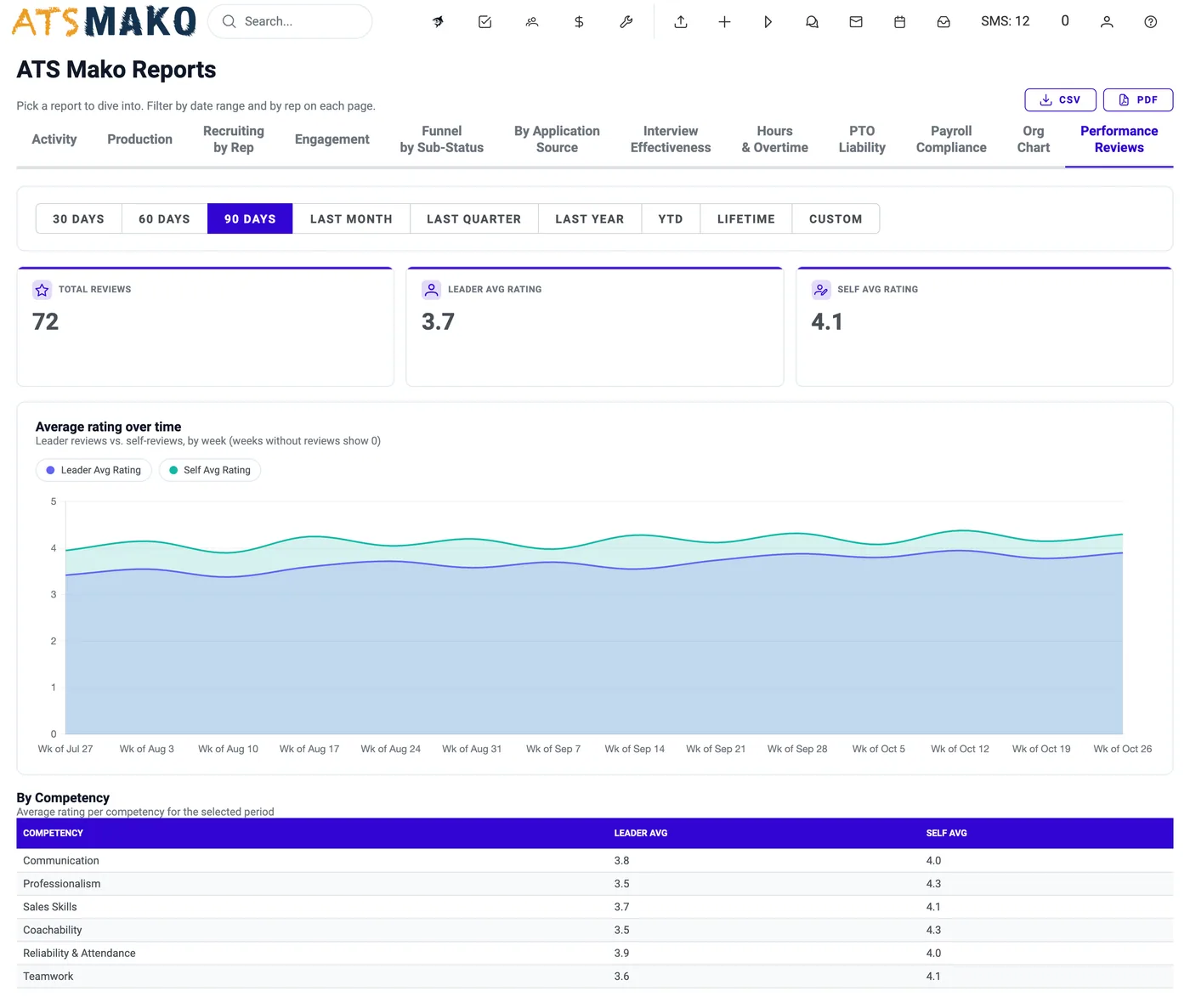Click the SELF AVG column header

pos(946,833)
